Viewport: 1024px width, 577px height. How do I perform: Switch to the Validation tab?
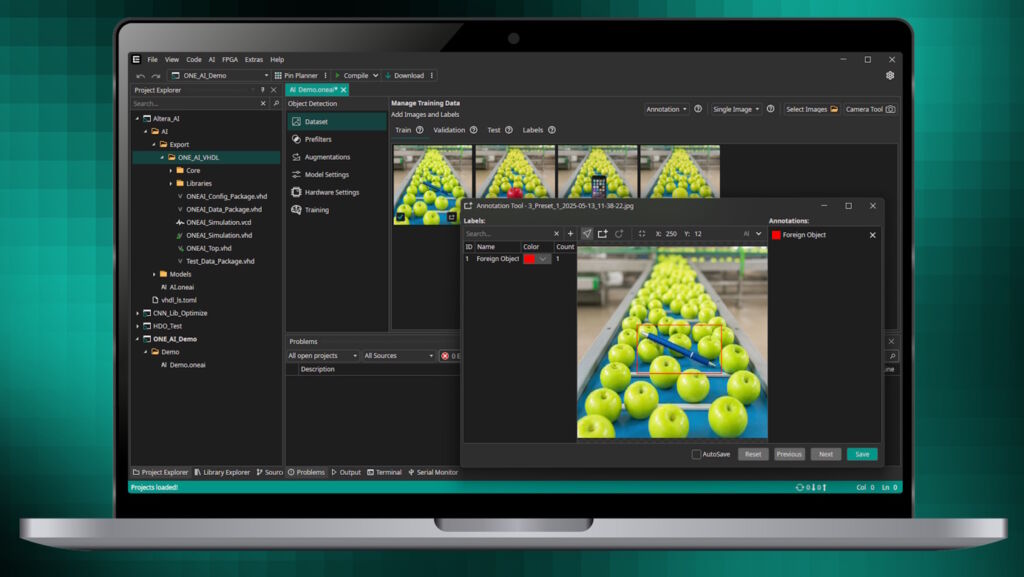click(x=449, y=130)
